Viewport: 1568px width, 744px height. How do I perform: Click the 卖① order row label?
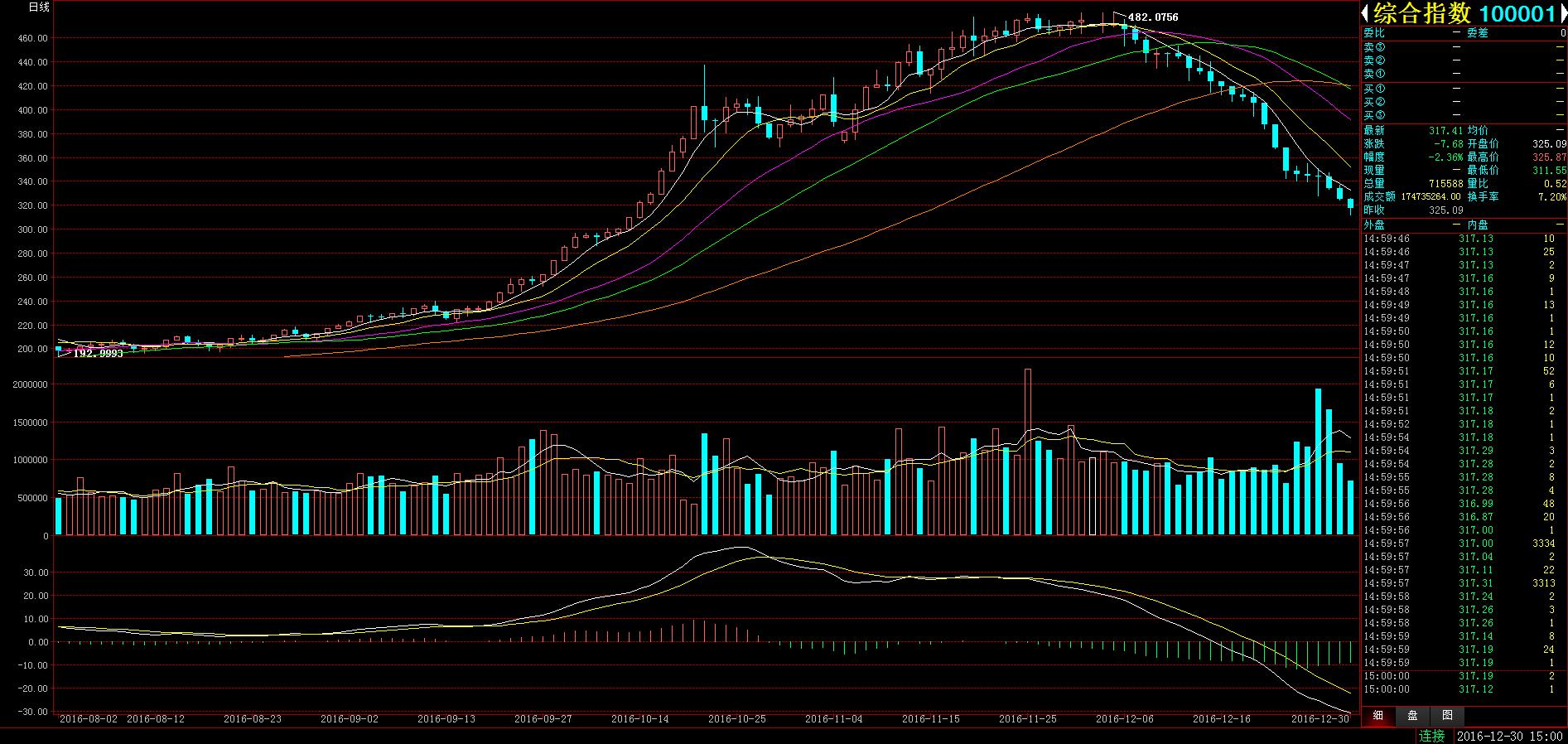coord(1374,75)
